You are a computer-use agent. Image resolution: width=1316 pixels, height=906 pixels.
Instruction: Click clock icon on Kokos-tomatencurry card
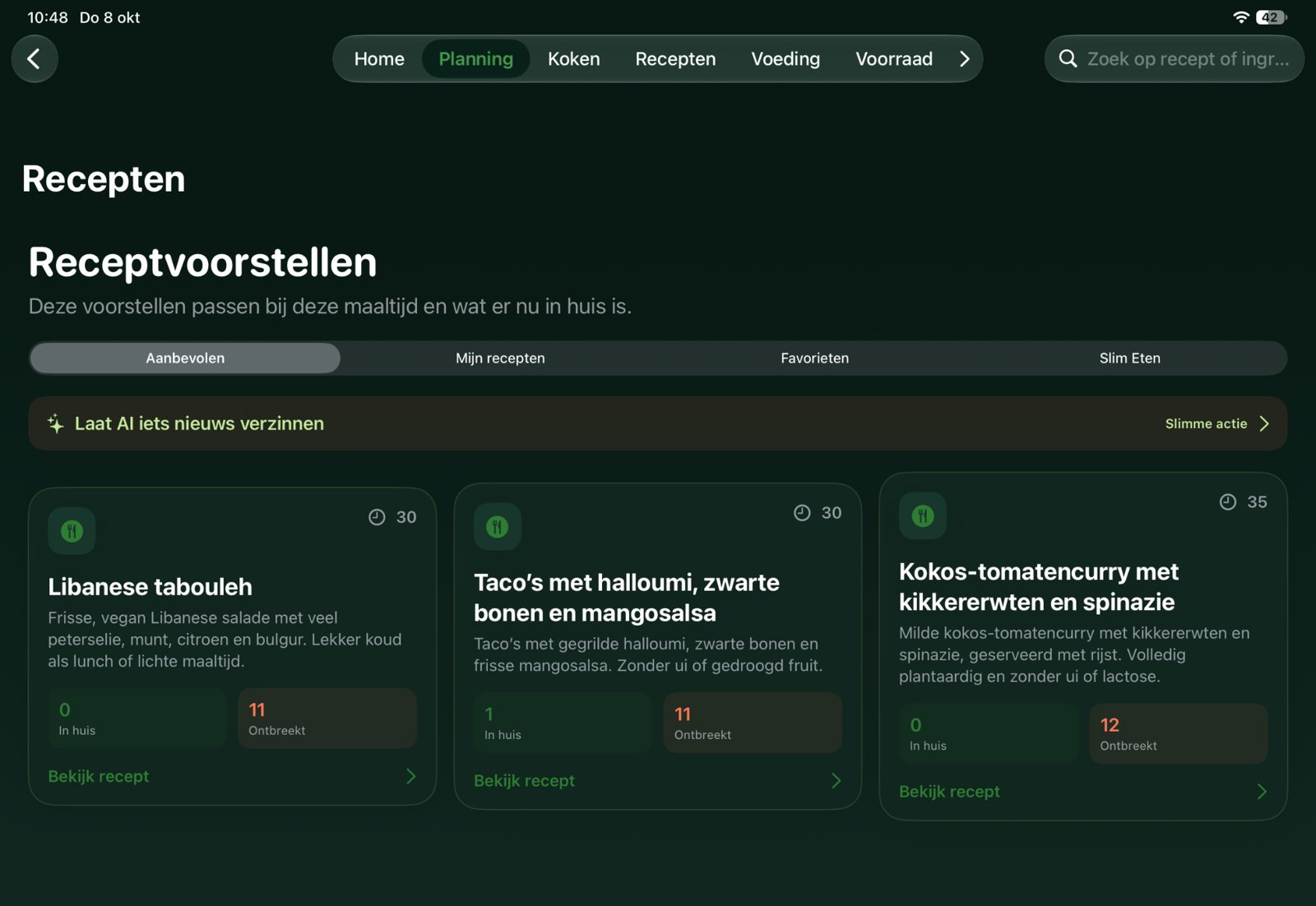coord(1227,502)
